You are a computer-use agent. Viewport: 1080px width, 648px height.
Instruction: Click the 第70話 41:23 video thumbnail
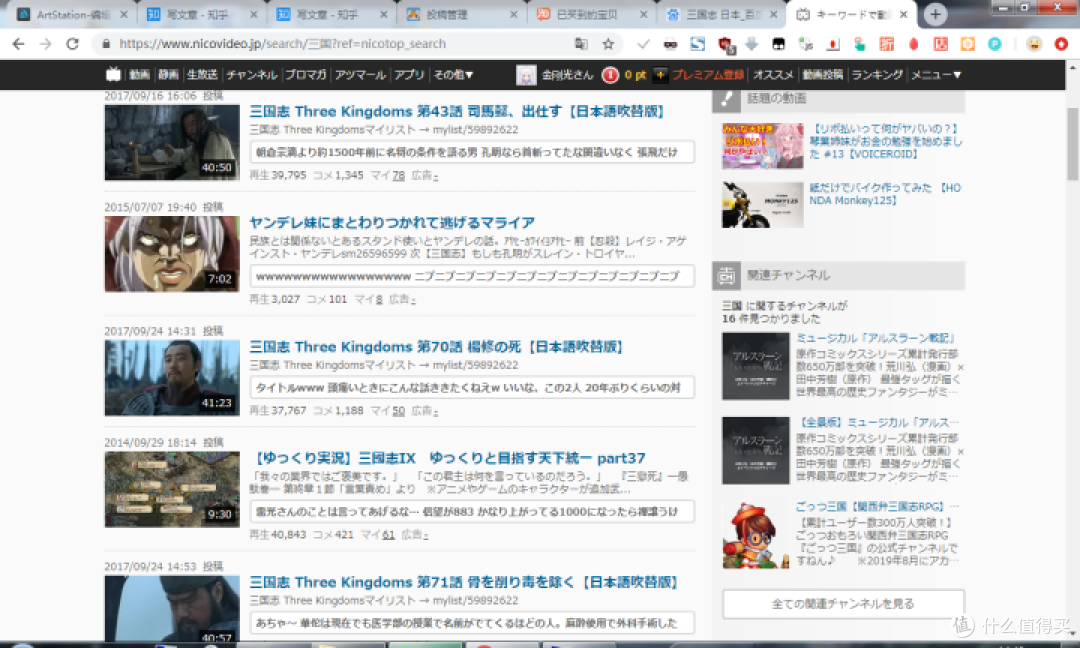coord(172,378)
